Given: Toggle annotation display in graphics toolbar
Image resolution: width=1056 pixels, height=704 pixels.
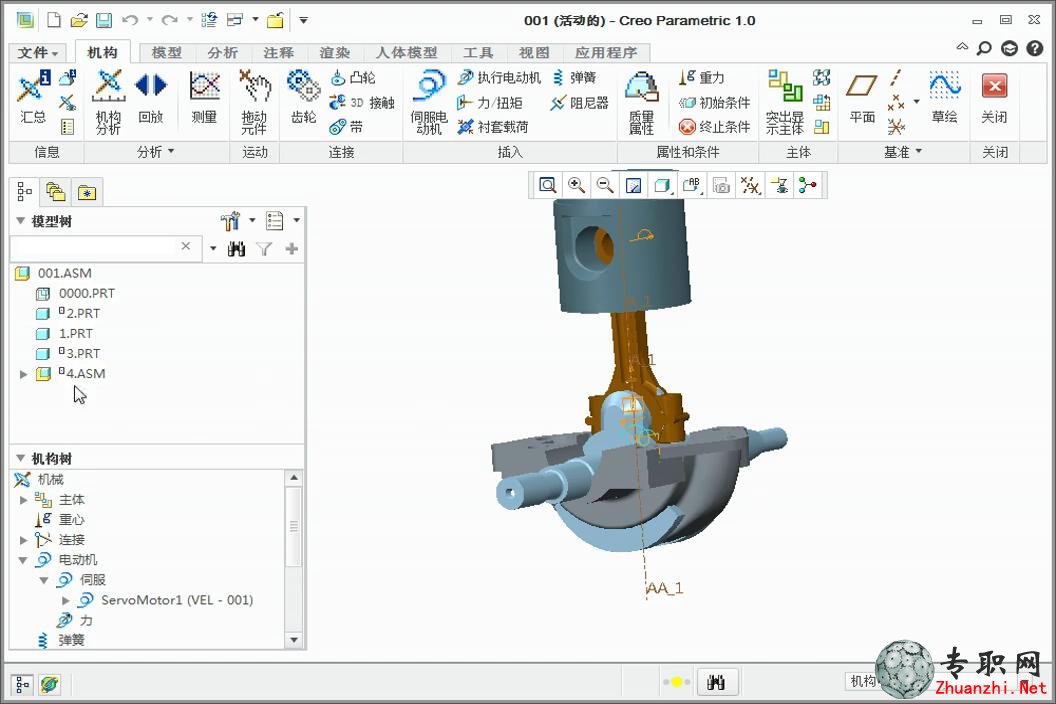Looking at the screenshot, I should tap(692, 185).
